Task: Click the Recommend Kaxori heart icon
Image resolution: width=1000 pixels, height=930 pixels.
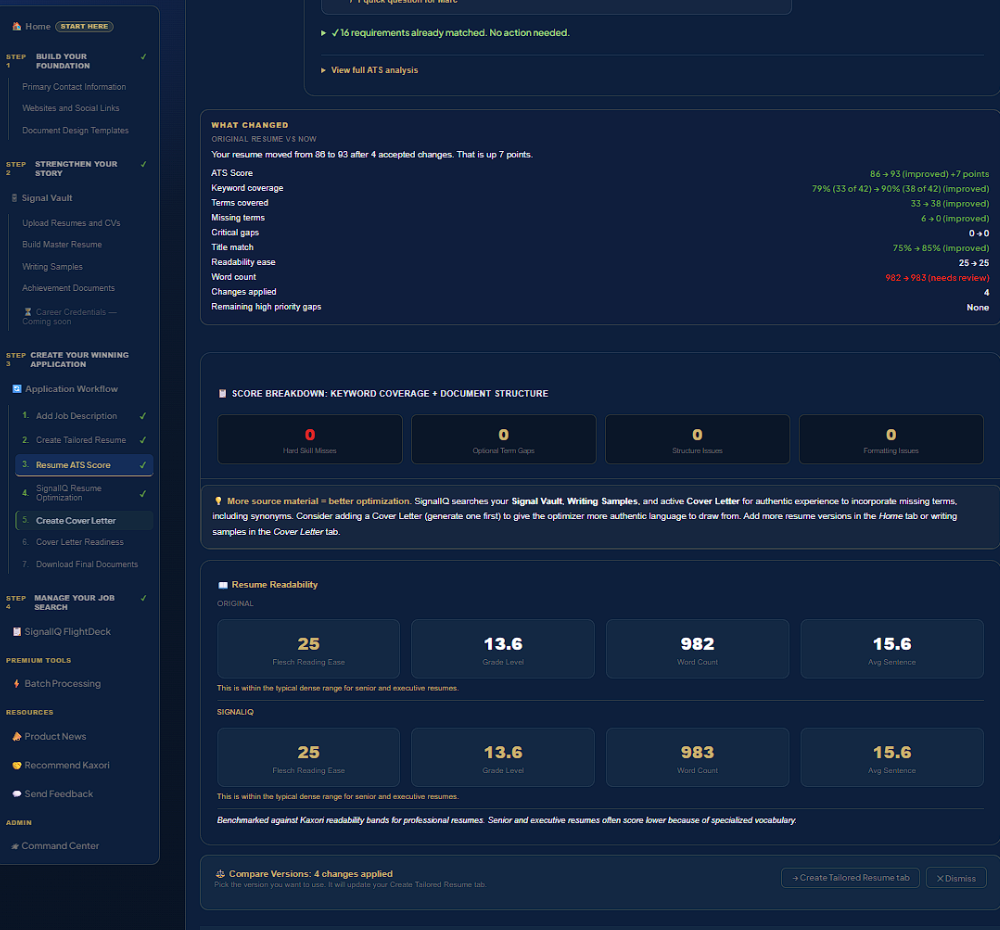Action: point(17,765)
